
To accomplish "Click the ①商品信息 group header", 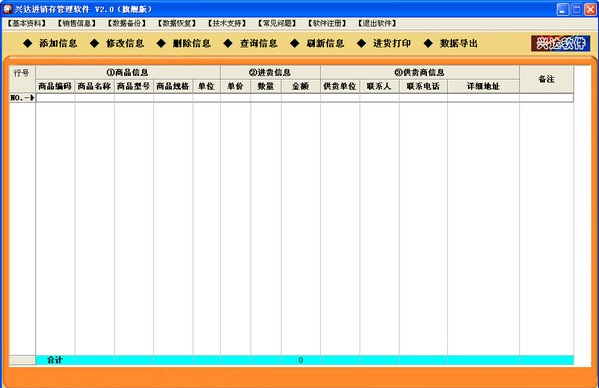I will pos(128,73).
